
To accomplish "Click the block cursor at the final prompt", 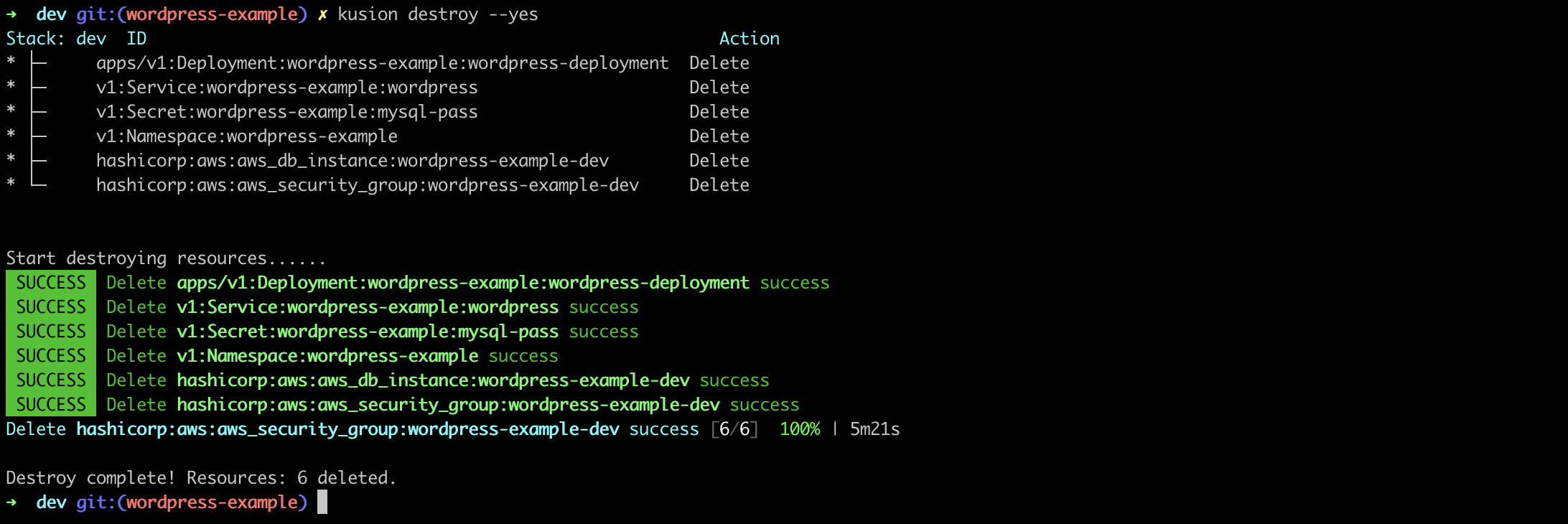I will (322, 502).
